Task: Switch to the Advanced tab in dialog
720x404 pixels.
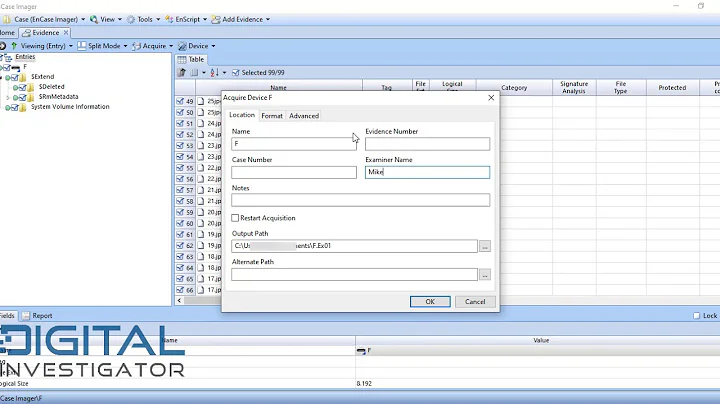Action: [304, 116]
